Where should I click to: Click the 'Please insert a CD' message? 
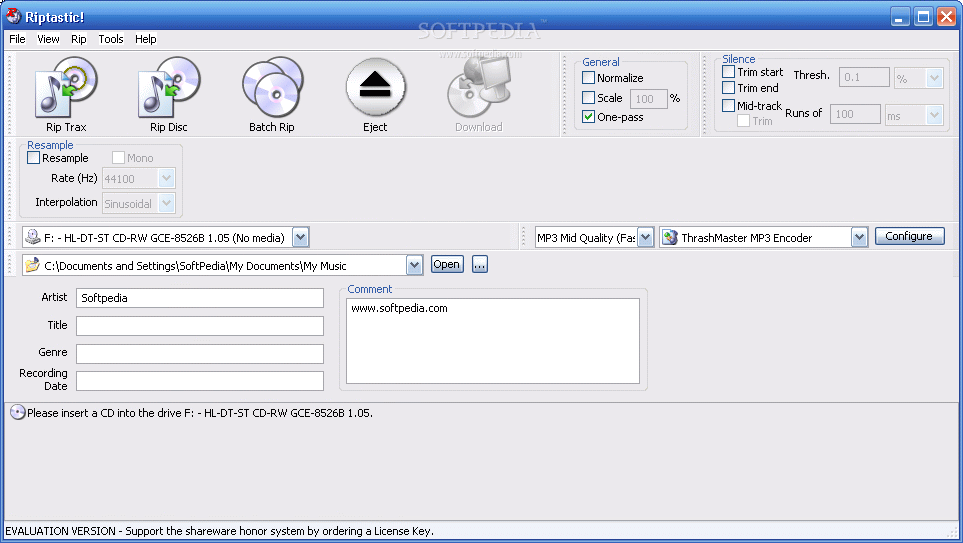point(200,413)
